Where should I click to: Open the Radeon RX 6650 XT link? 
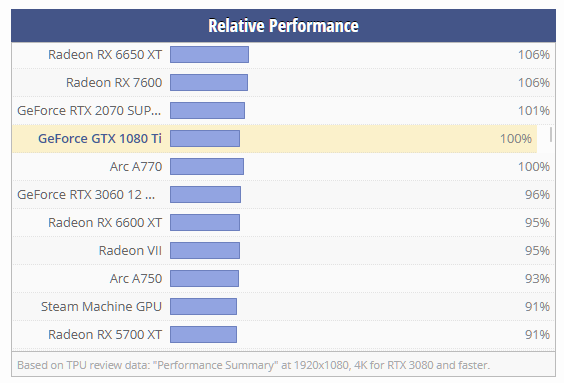coord(105,55)
